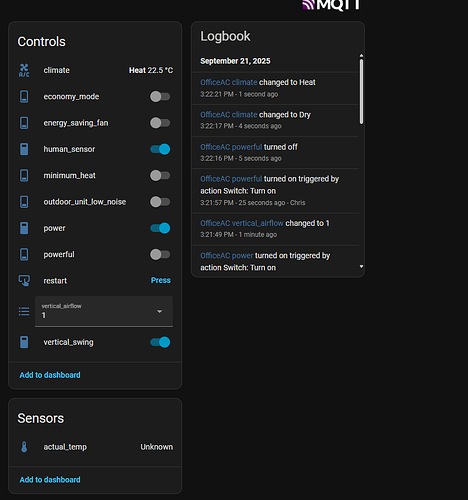Click the vertical_airflow list icon
468x500 pixels.
coord(24,312)
